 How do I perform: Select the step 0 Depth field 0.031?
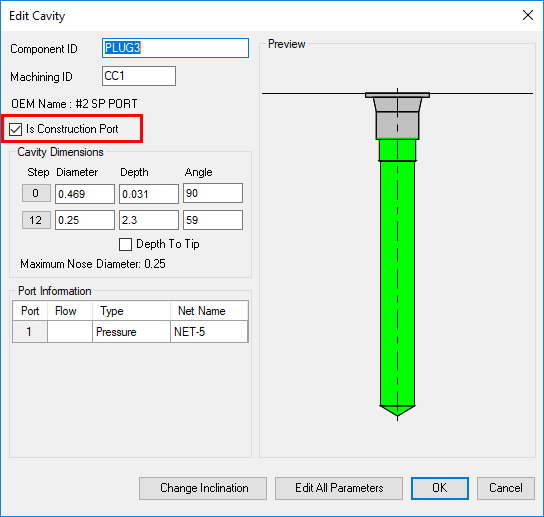pyautogui.click(x=149, y=194)
